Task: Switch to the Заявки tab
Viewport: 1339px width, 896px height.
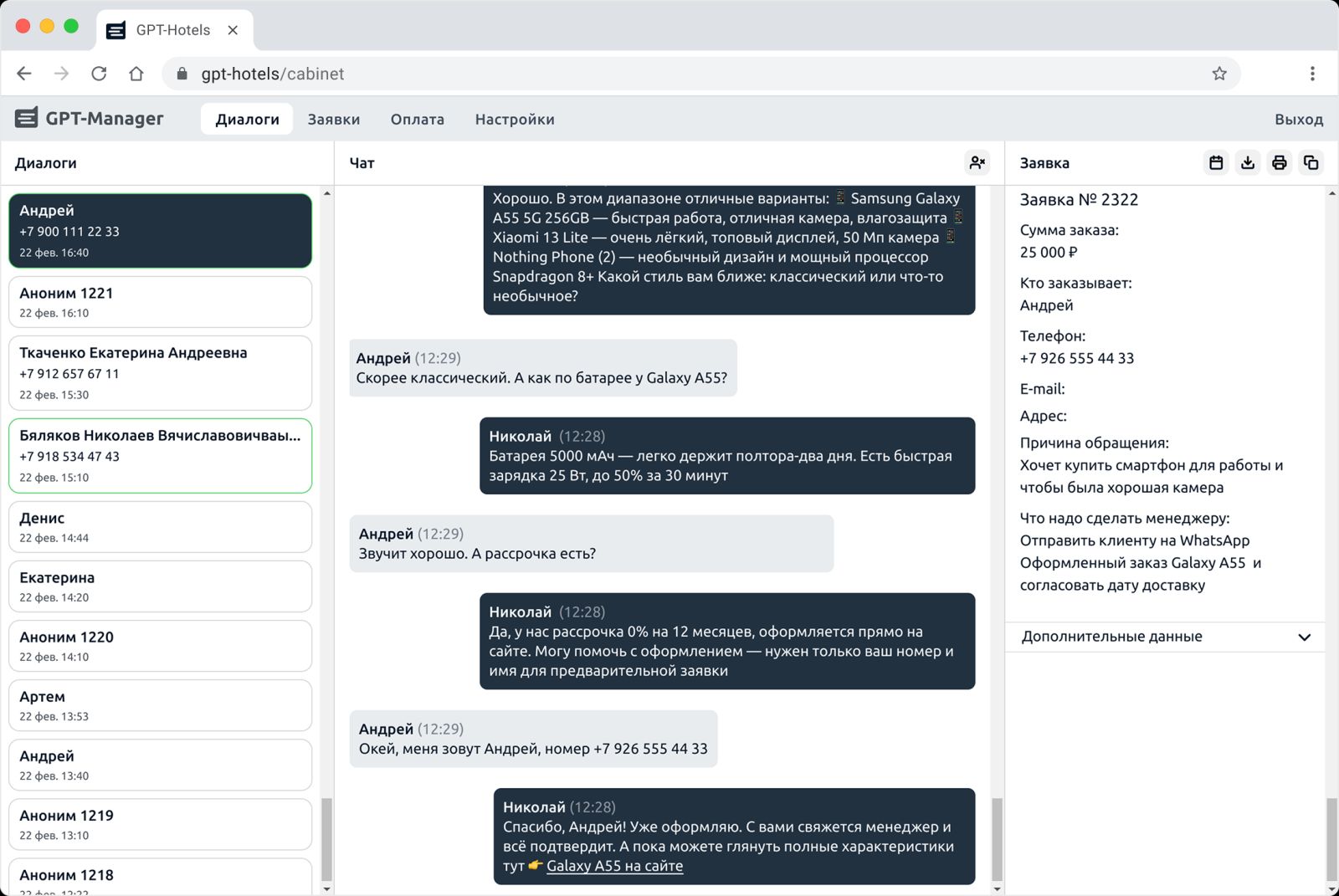Action: 333,120
